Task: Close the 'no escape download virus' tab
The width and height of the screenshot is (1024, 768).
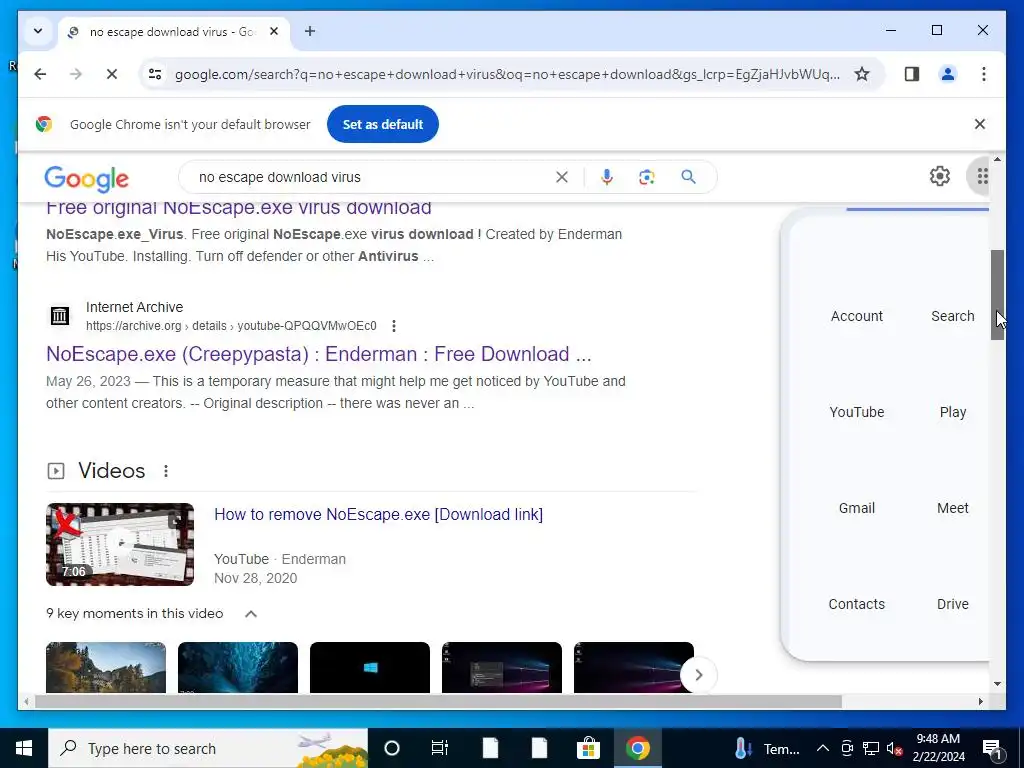Action: click(274, 31)
